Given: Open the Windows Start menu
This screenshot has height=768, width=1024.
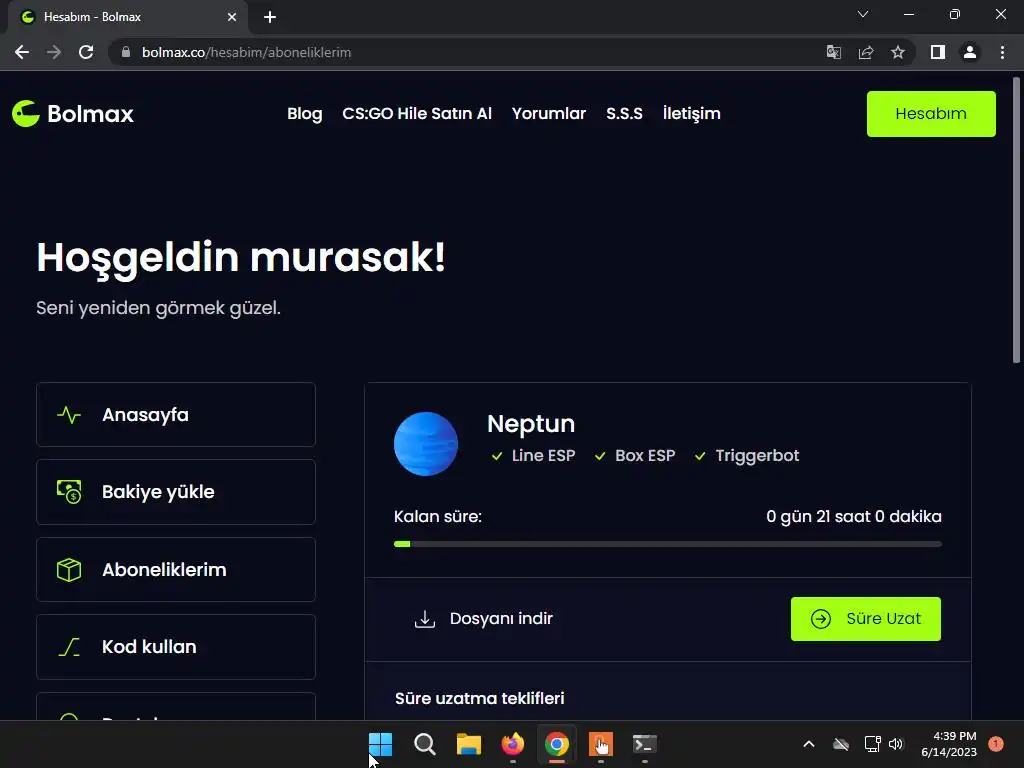Looking at the screenshot, I should pyautogui.click(x=380, y=744).
